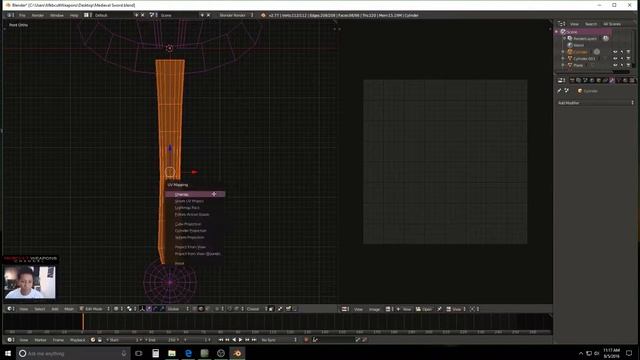Open the File menu in Blender's top bar
The width and height of the screenshot is (640, 360).
point(22,15)
